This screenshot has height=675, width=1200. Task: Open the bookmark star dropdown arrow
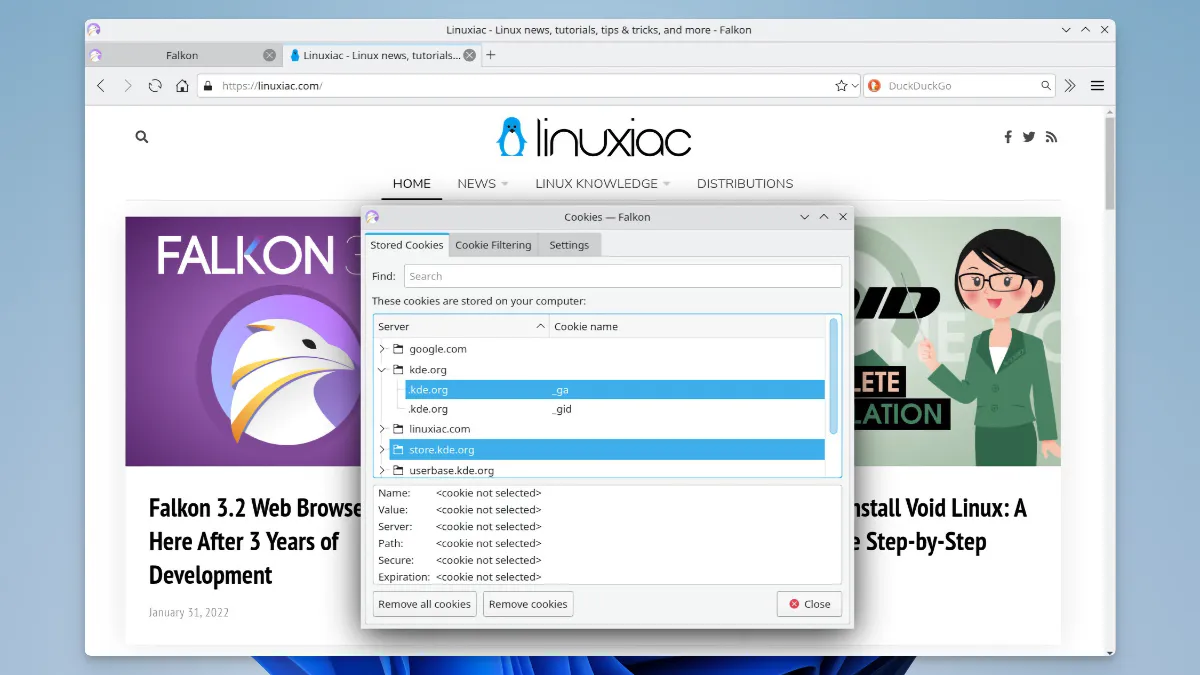click(855, 86)
